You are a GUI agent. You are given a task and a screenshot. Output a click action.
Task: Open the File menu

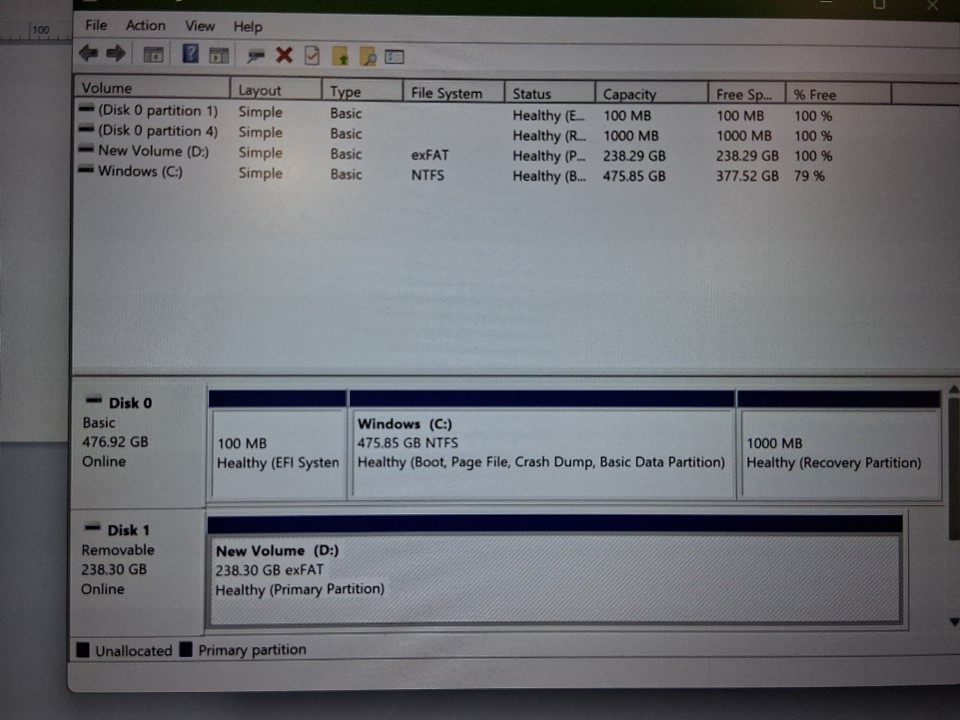(x=96, y=25)
